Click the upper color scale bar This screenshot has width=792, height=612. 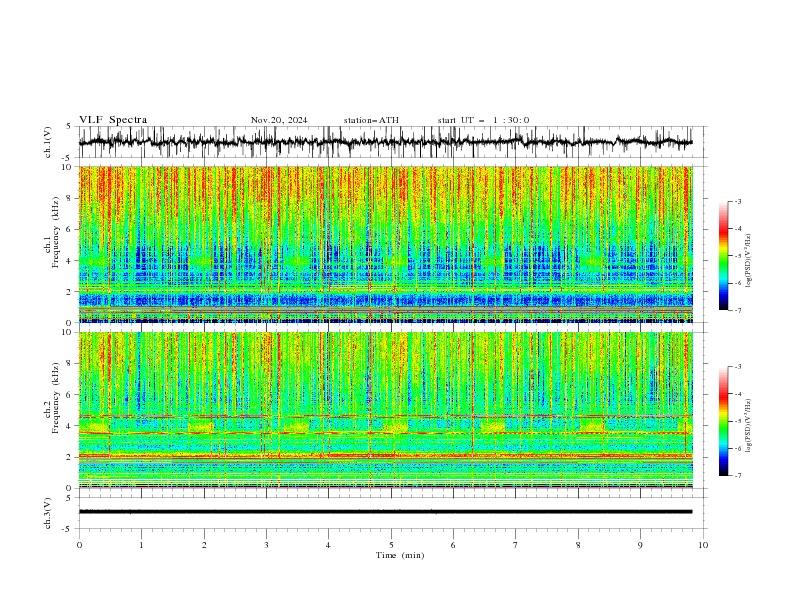(x=723, y=256)
